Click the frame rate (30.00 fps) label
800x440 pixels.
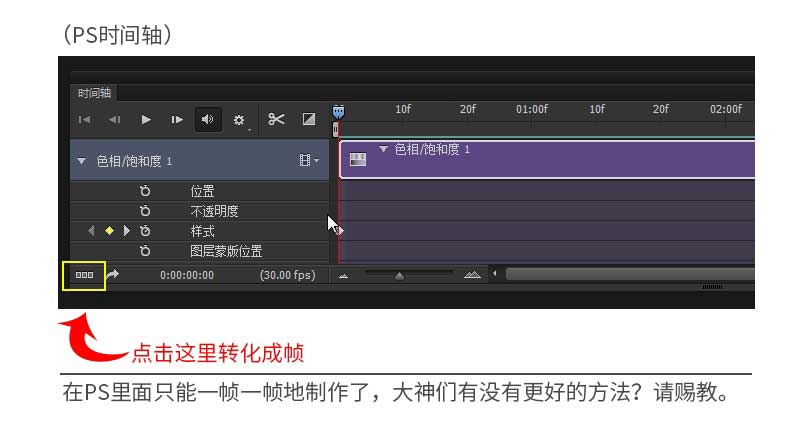pyautogui.click(x=287, y=275)
